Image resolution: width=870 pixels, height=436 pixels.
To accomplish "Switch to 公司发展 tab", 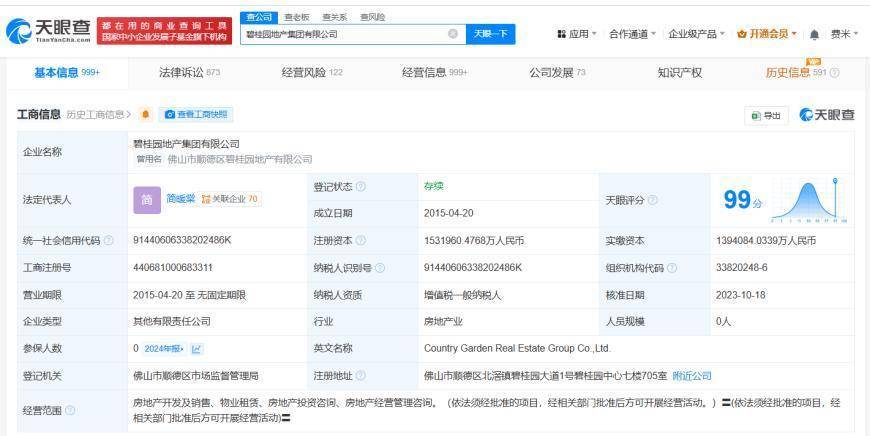I will tap(557, 73).
